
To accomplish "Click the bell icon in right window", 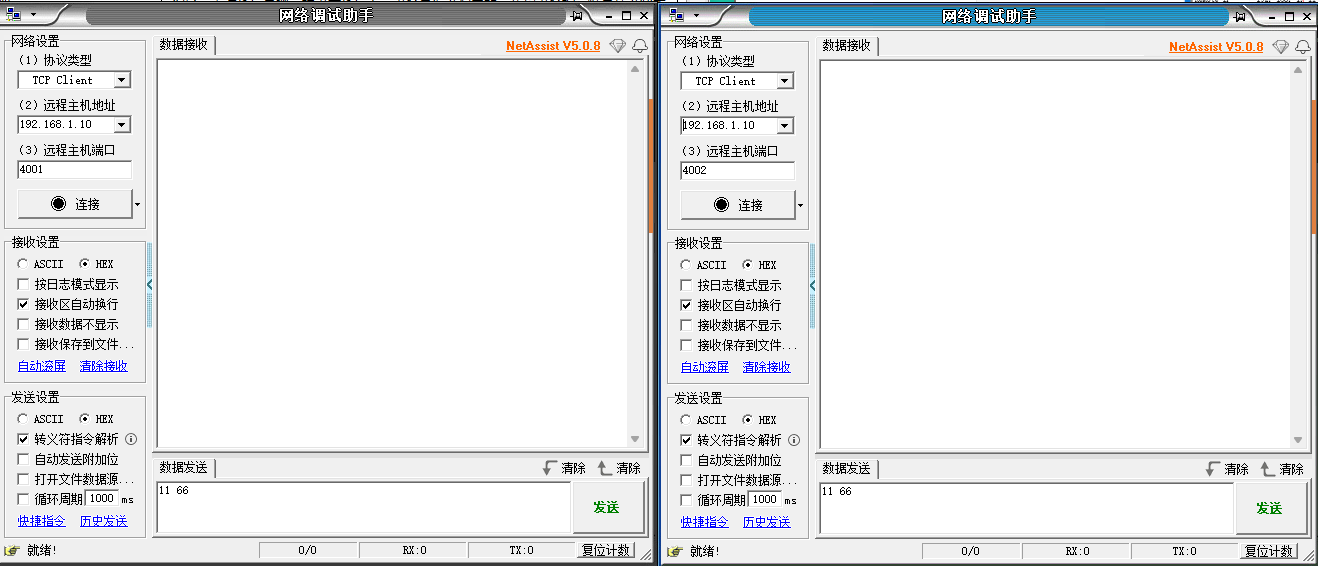I will [1303, 47].
